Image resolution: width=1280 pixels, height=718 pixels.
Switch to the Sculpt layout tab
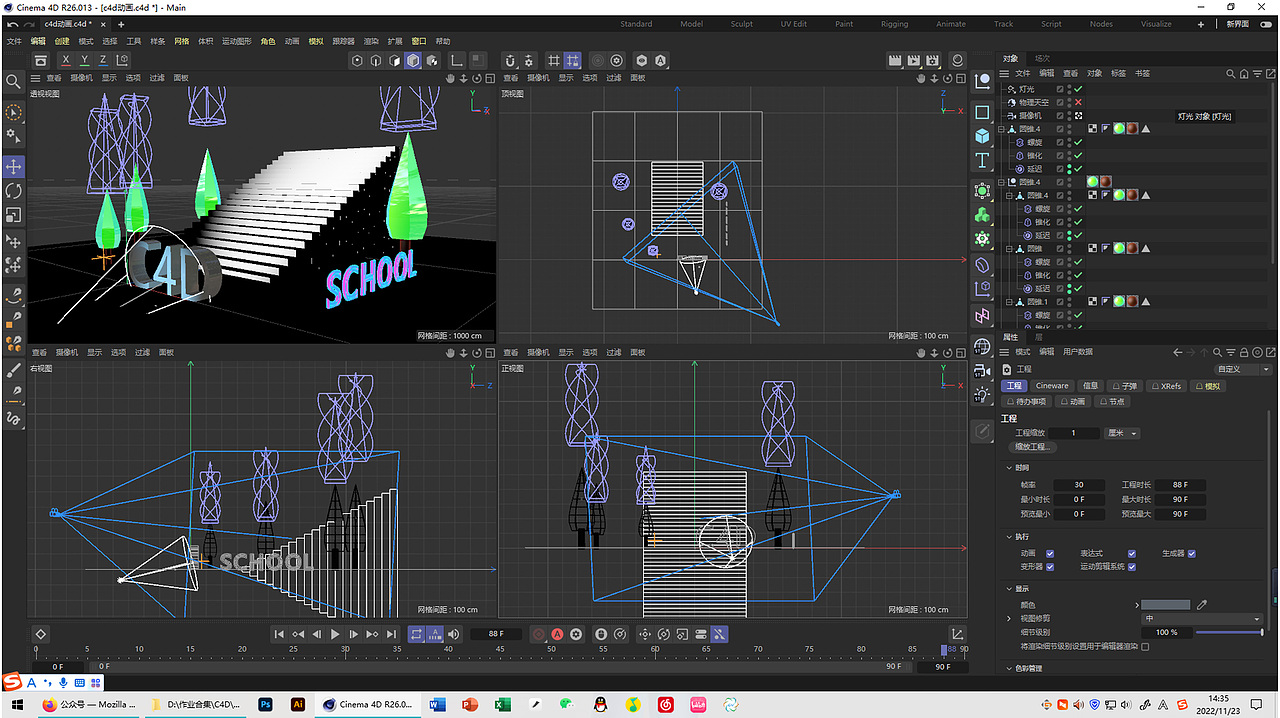point(741,24)
